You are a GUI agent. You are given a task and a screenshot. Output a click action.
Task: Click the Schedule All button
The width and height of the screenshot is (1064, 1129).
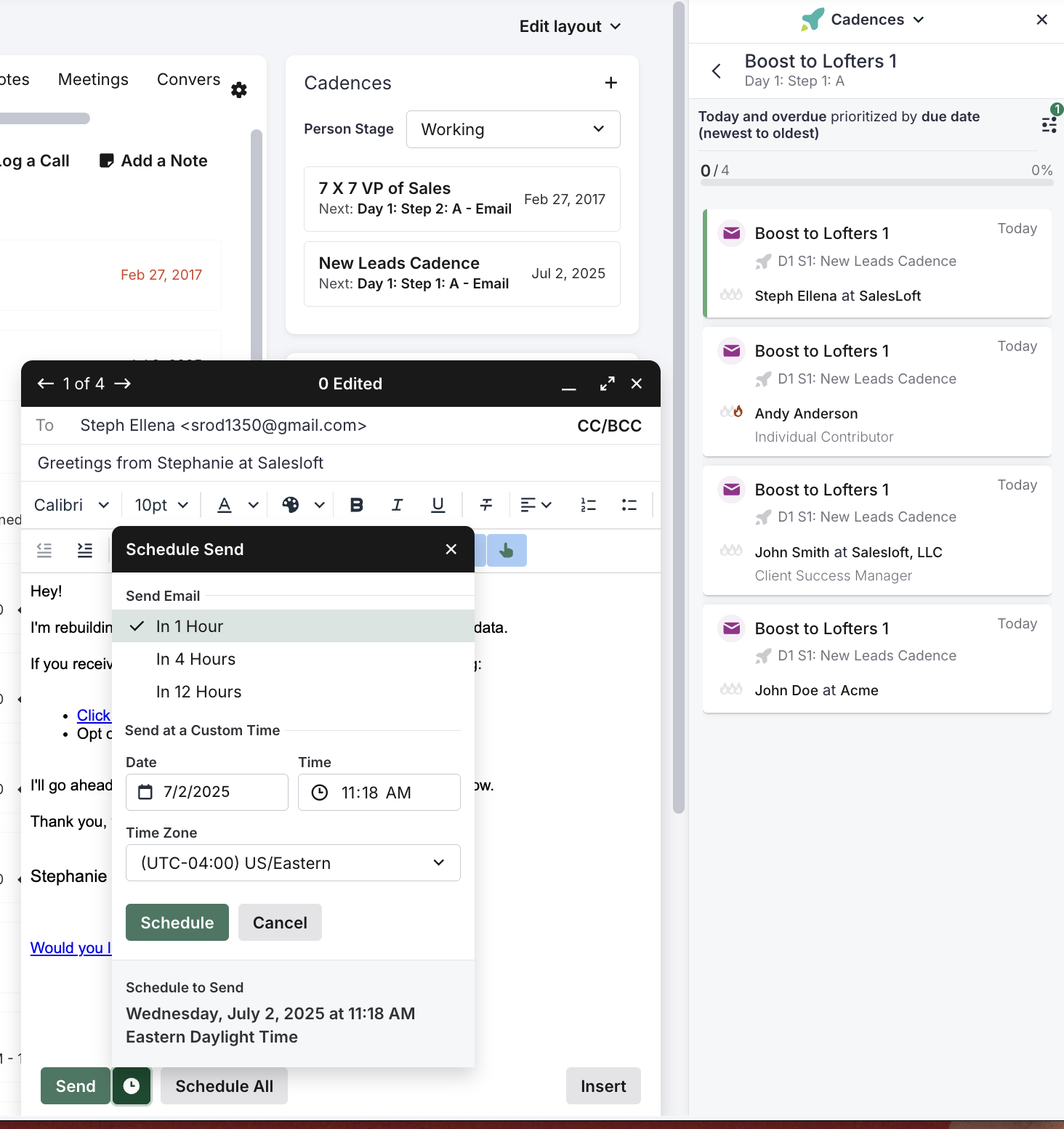[x=224, y=1086]
